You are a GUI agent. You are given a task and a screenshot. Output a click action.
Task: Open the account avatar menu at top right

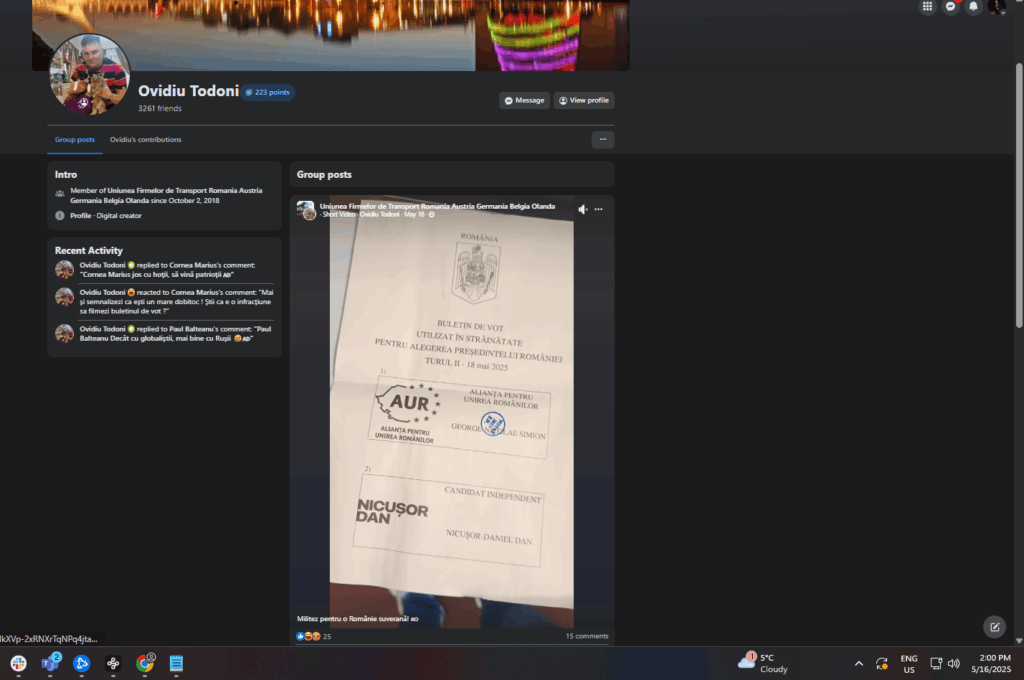coord(997,7)
